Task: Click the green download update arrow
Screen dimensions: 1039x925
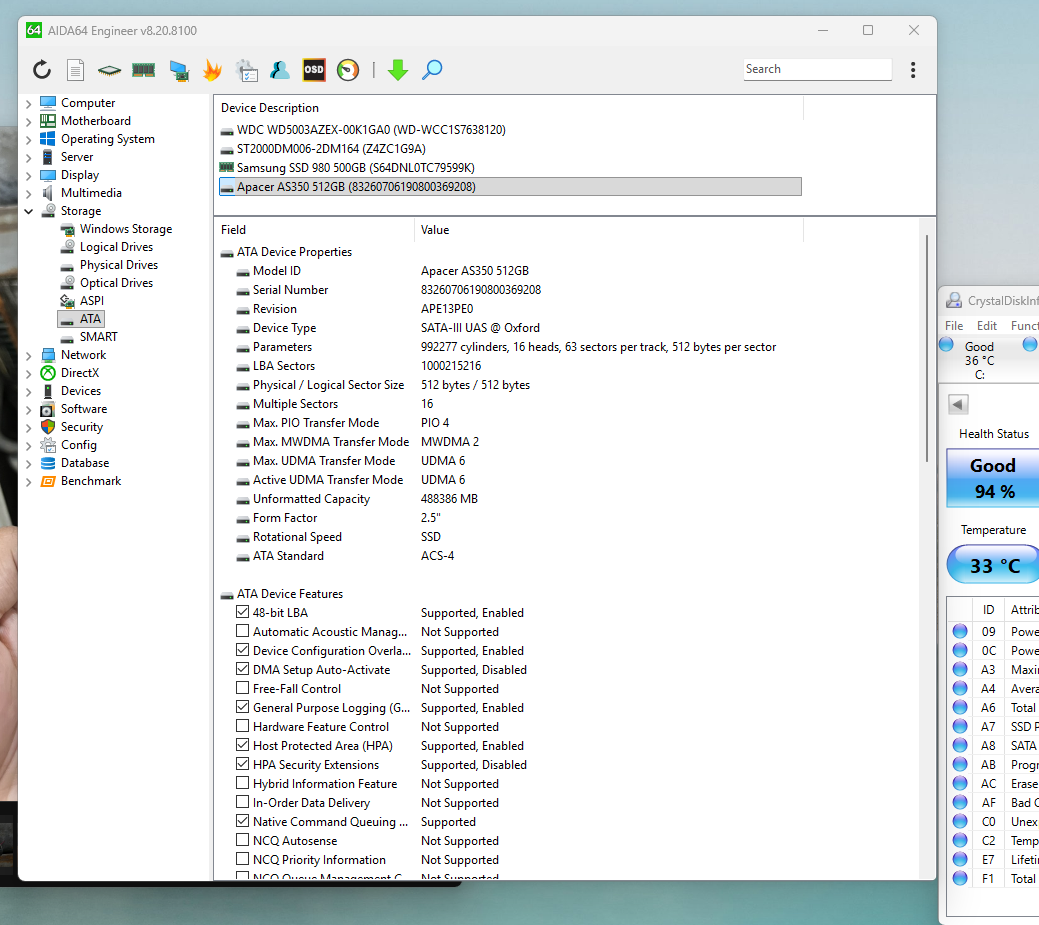Action: 398,70
